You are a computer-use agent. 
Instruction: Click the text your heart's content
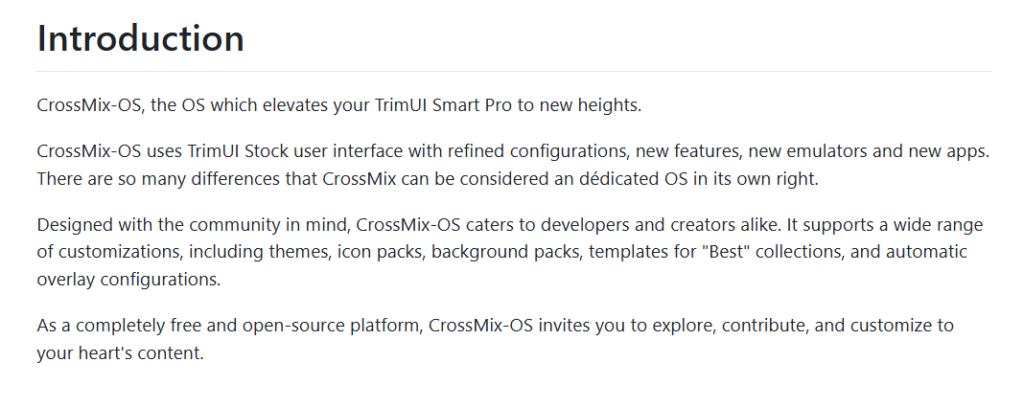120,353
